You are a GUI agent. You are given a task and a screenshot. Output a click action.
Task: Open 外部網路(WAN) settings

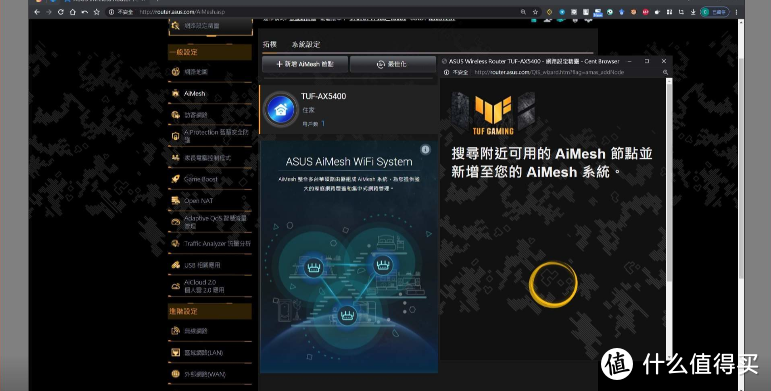(210, 374)
